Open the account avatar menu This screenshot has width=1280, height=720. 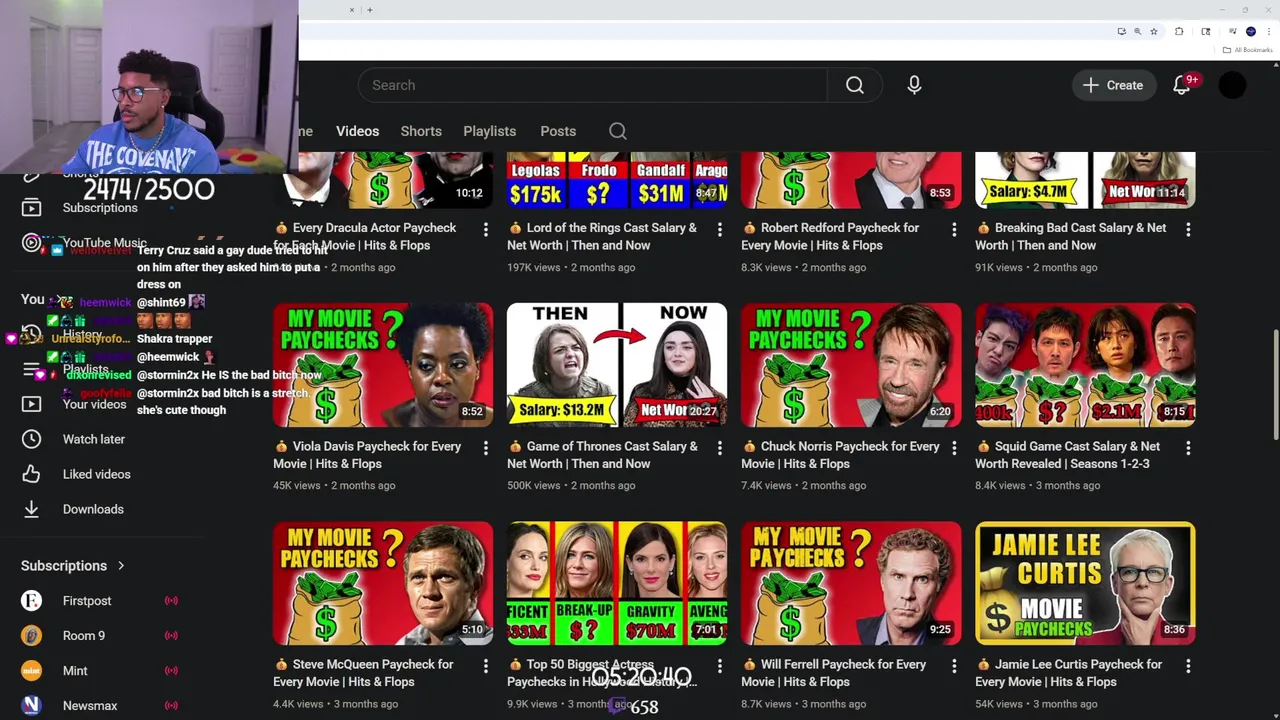point(1232,85)
